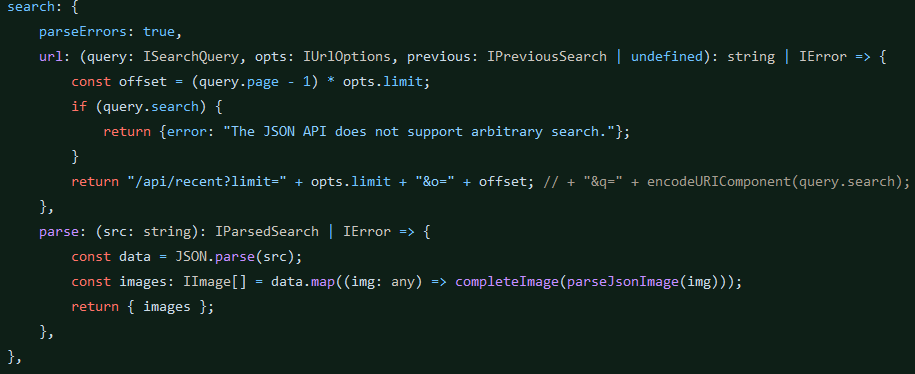Click the 'parse' property name
This screenshot has width=915, height=374.
59,232
